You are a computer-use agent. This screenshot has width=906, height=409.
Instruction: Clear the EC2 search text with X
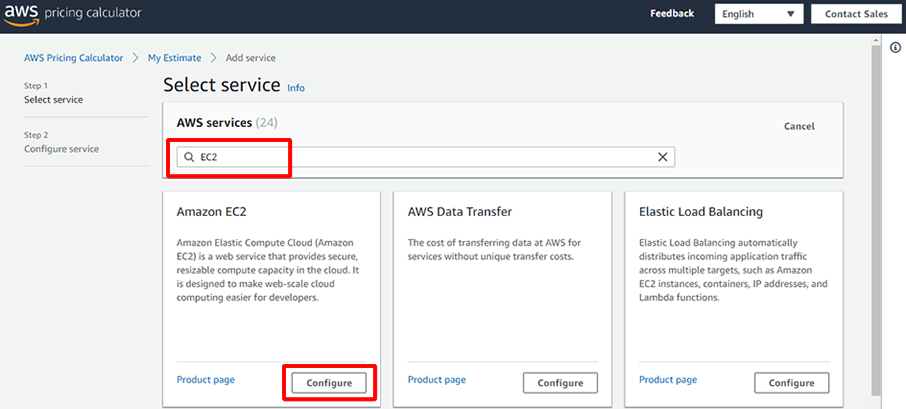(x=663, y=157)
